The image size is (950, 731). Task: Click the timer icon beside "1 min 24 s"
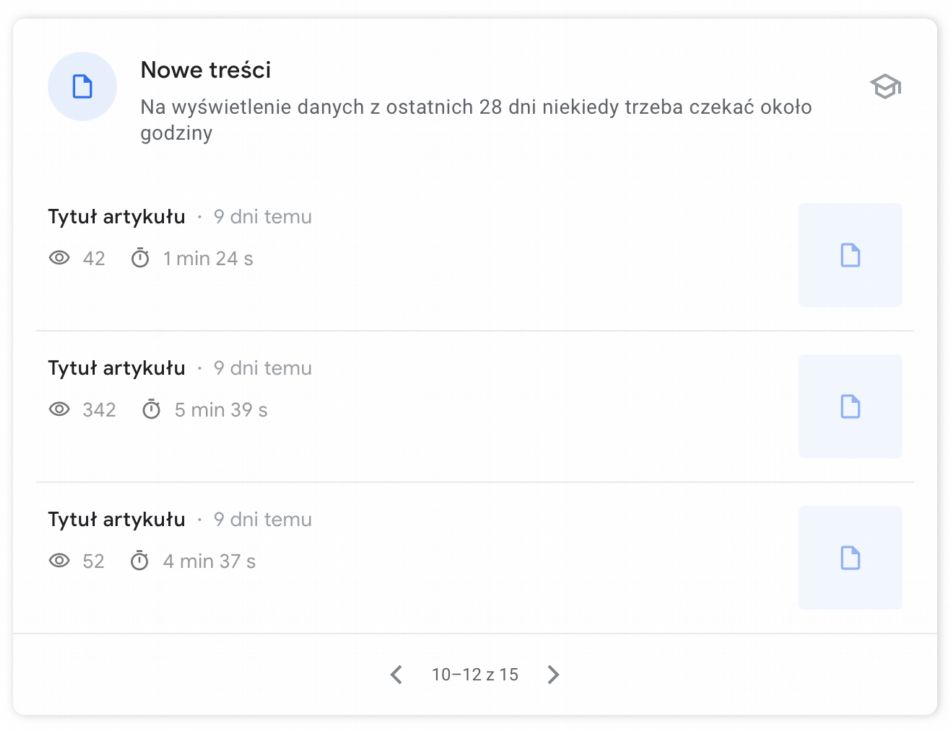click(x=140, y=258)
